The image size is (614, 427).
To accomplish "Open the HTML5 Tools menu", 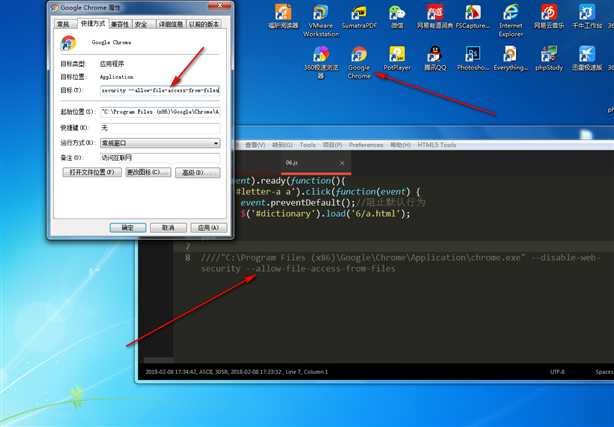I will pos(437,145).
